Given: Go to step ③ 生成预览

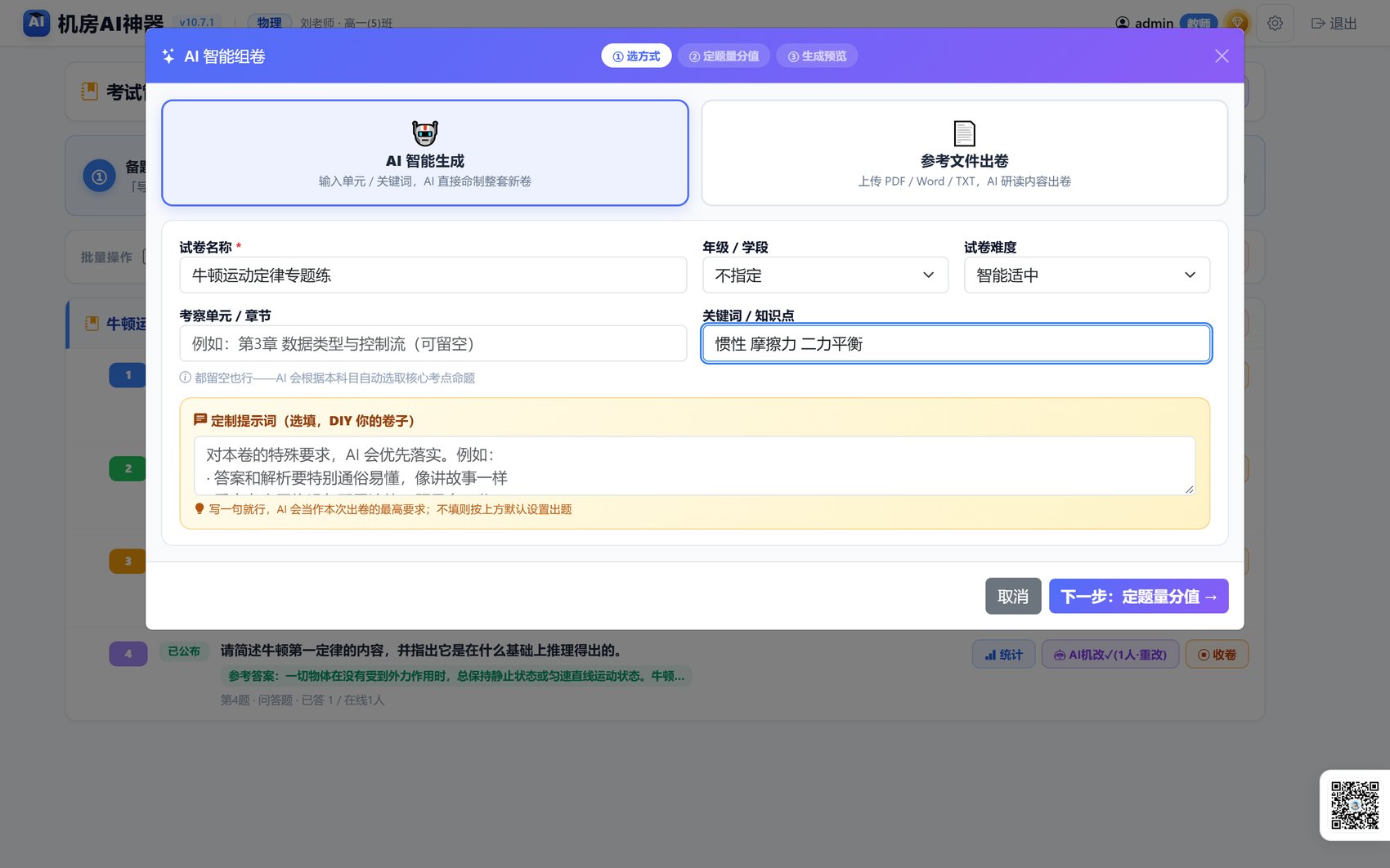Looking at the screenshot, I should pyautogui.click(x=817, y=56).
